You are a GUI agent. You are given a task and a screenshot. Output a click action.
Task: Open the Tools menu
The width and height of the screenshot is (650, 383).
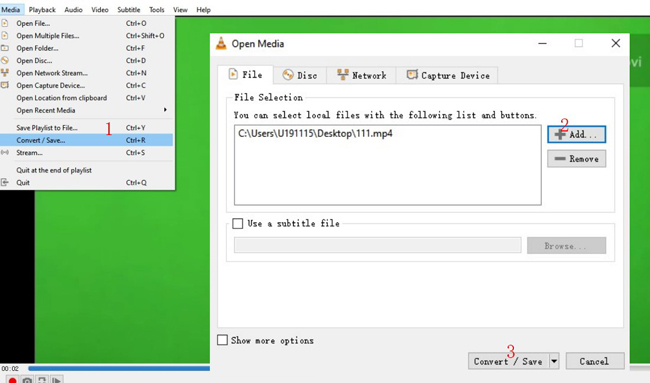[x=157, y=10]
